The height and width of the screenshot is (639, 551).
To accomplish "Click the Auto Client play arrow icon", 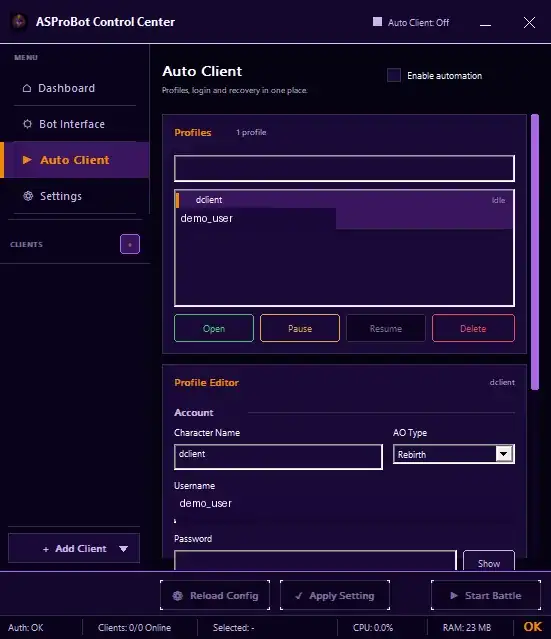I will [27, 160].
